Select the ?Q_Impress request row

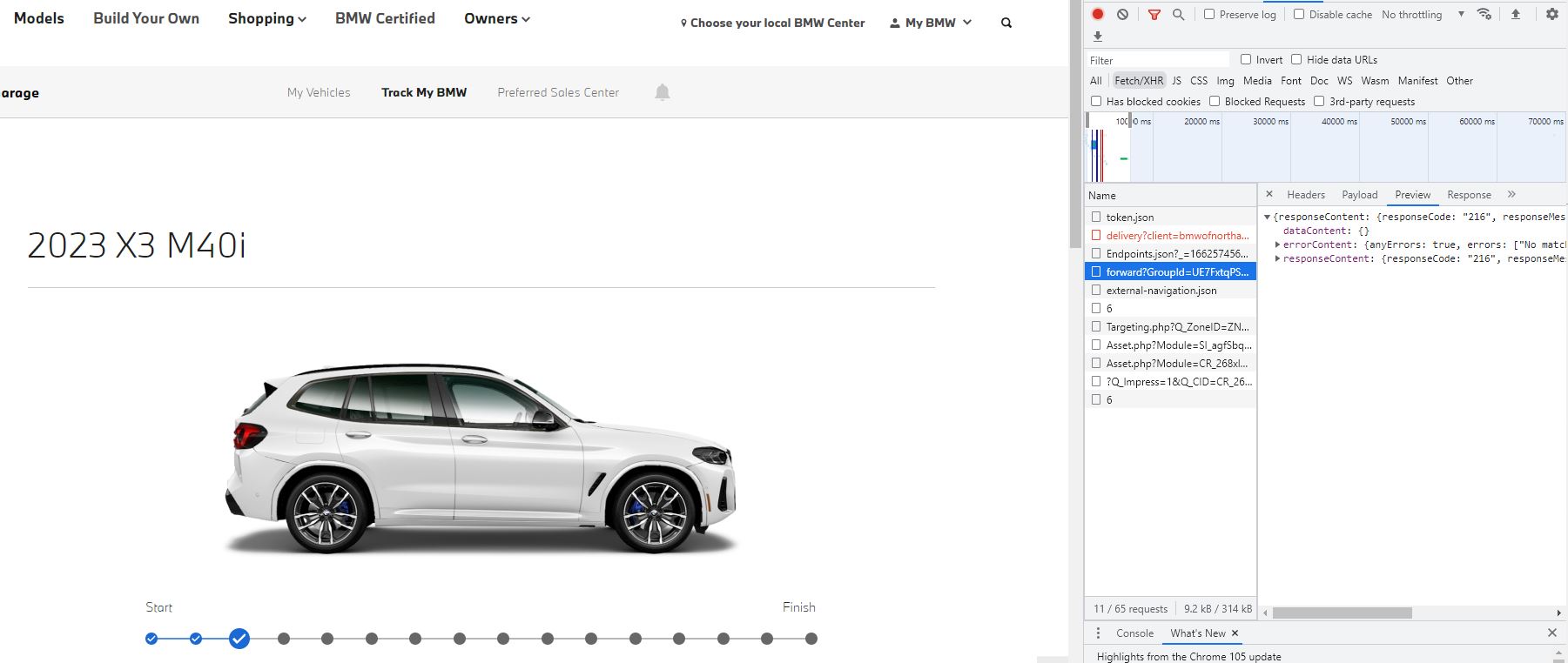click(x=1170, y=381)
